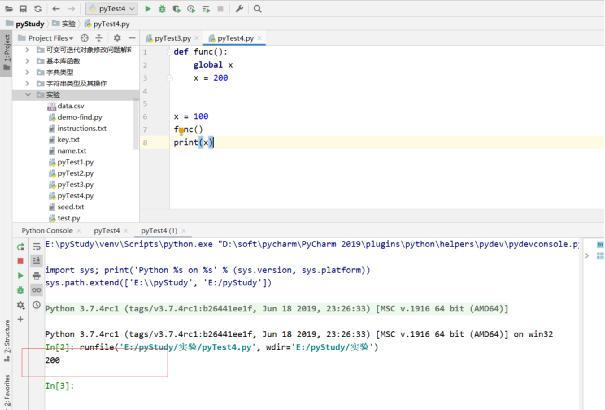This screenshot has height=410, width=605.
Task: Open Search Everywhere magnifier icon
Action: point(257,8)
